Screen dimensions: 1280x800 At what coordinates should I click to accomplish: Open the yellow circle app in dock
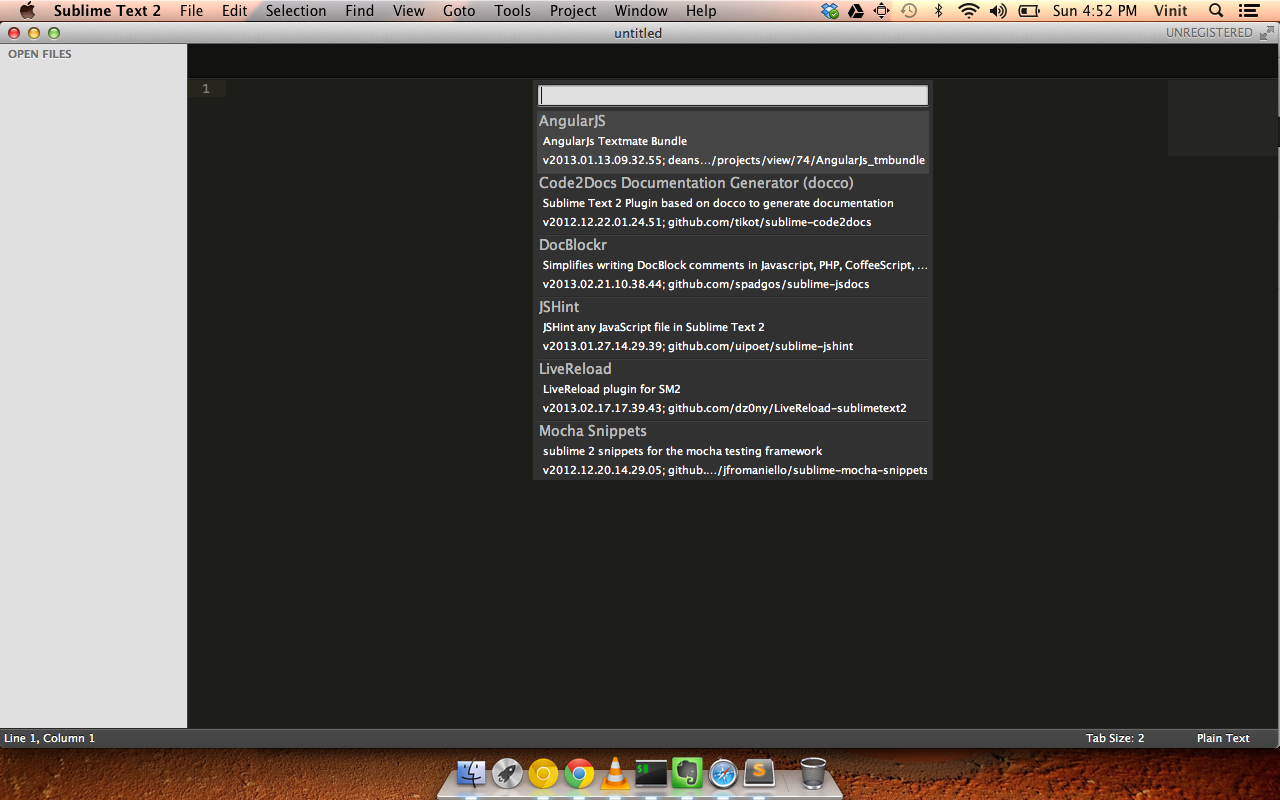click(x=543, y=773)
